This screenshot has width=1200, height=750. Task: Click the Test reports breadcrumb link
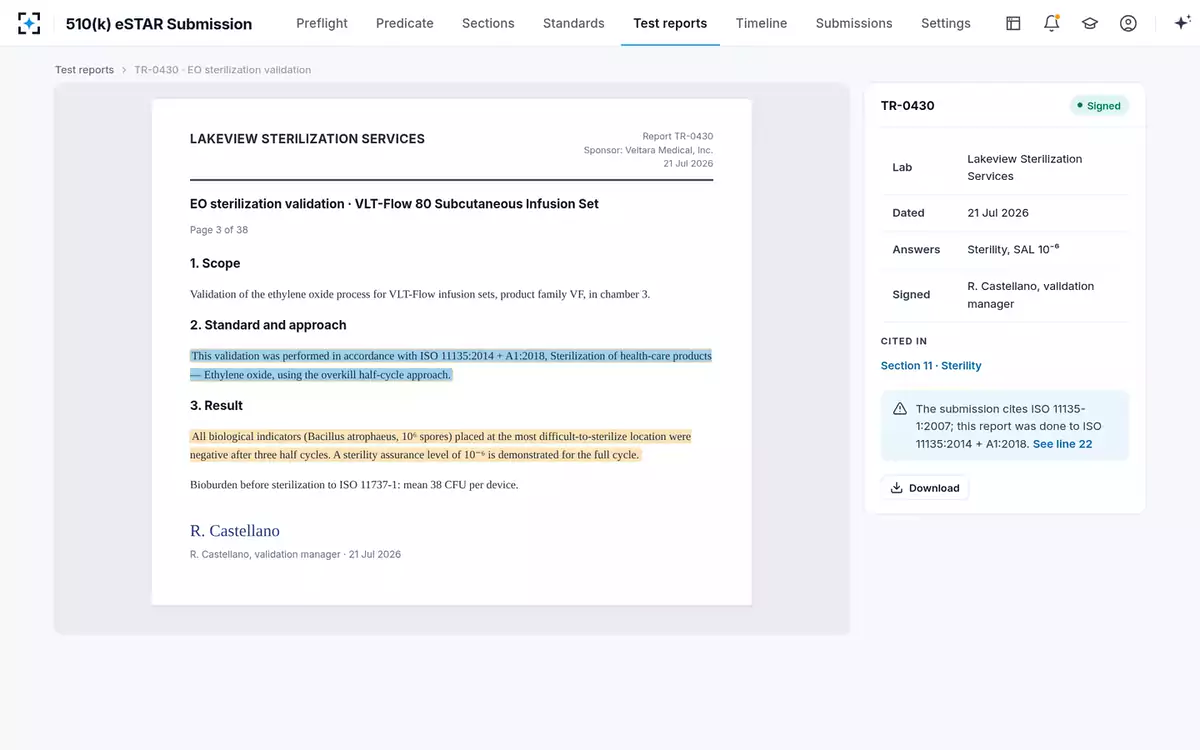coord(84,70)
